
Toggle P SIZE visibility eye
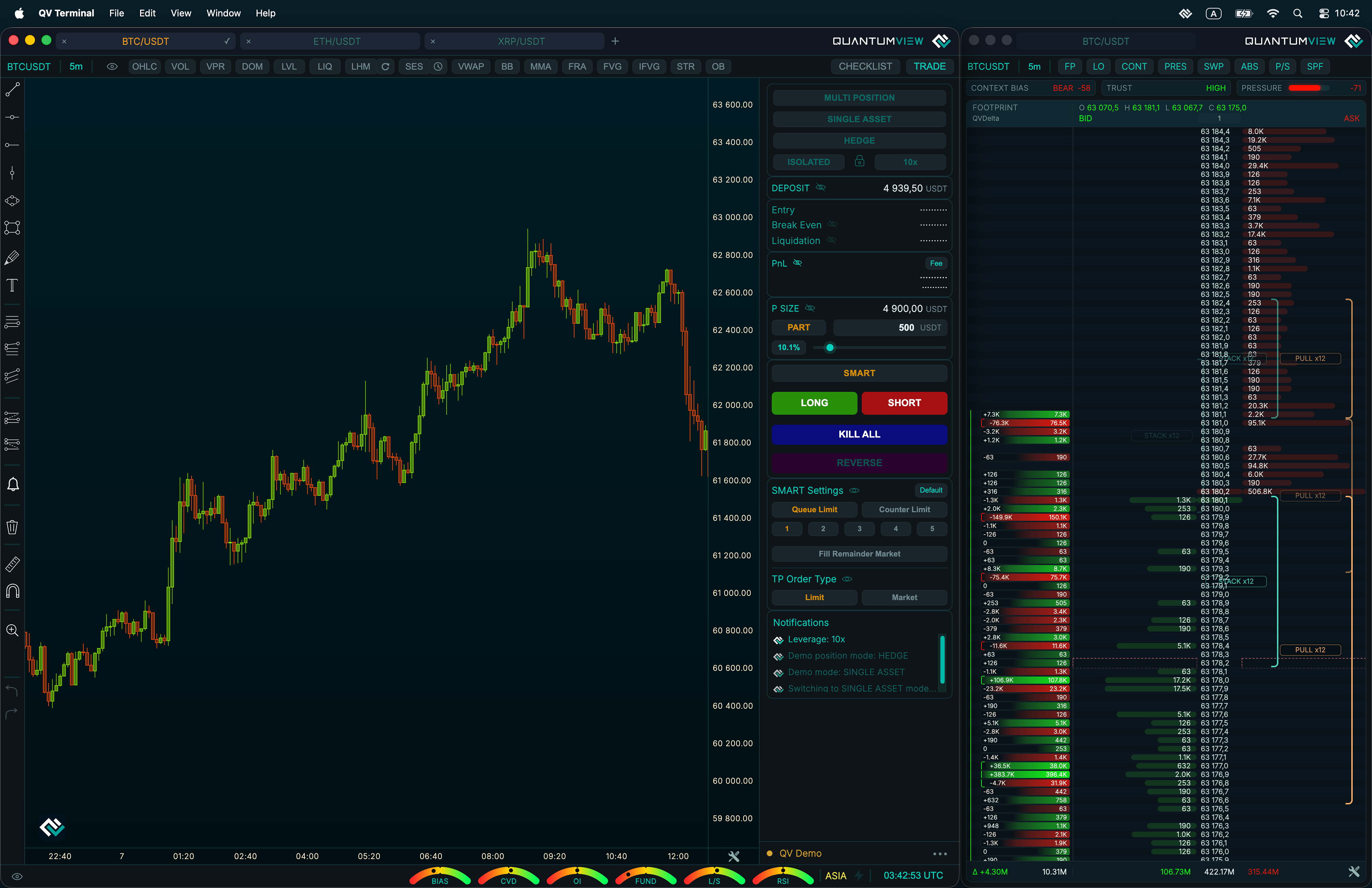click(x=810, y=308)
